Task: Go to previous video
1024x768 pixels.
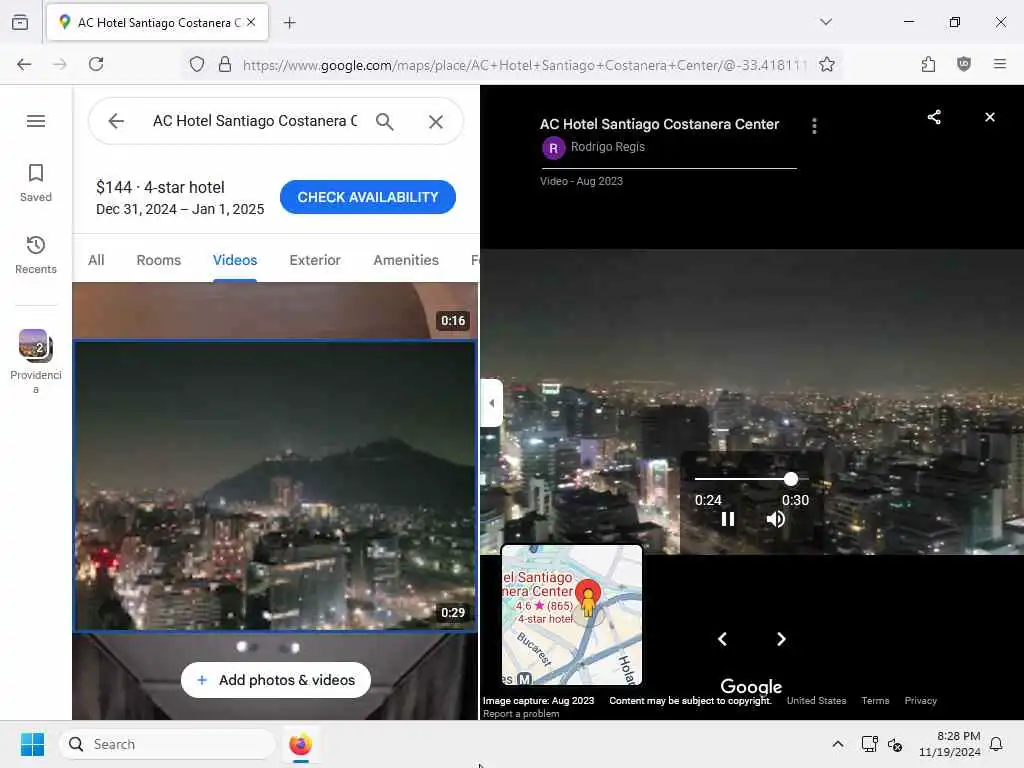Action: click(x=722, y=639)
